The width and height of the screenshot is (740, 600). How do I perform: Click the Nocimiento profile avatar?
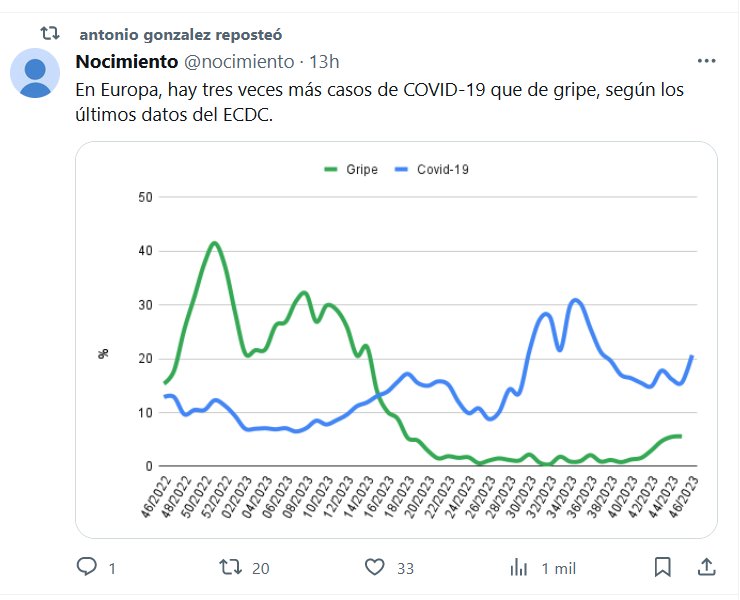click(x=36, y=73)
